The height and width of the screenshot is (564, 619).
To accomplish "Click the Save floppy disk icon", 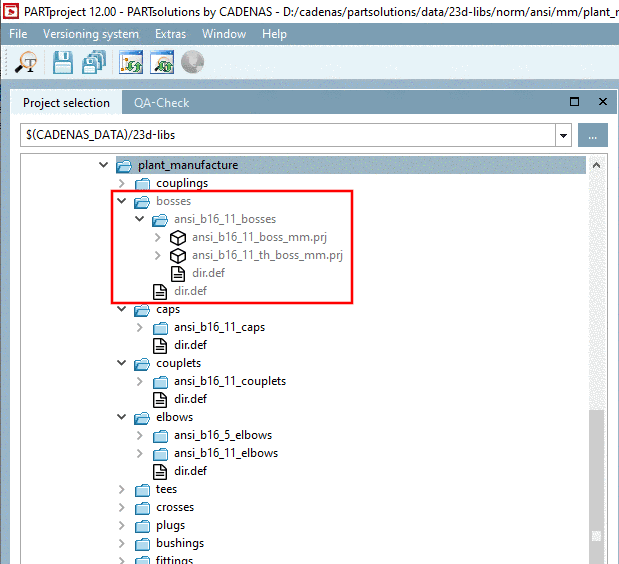I will [x=63, y=62].
